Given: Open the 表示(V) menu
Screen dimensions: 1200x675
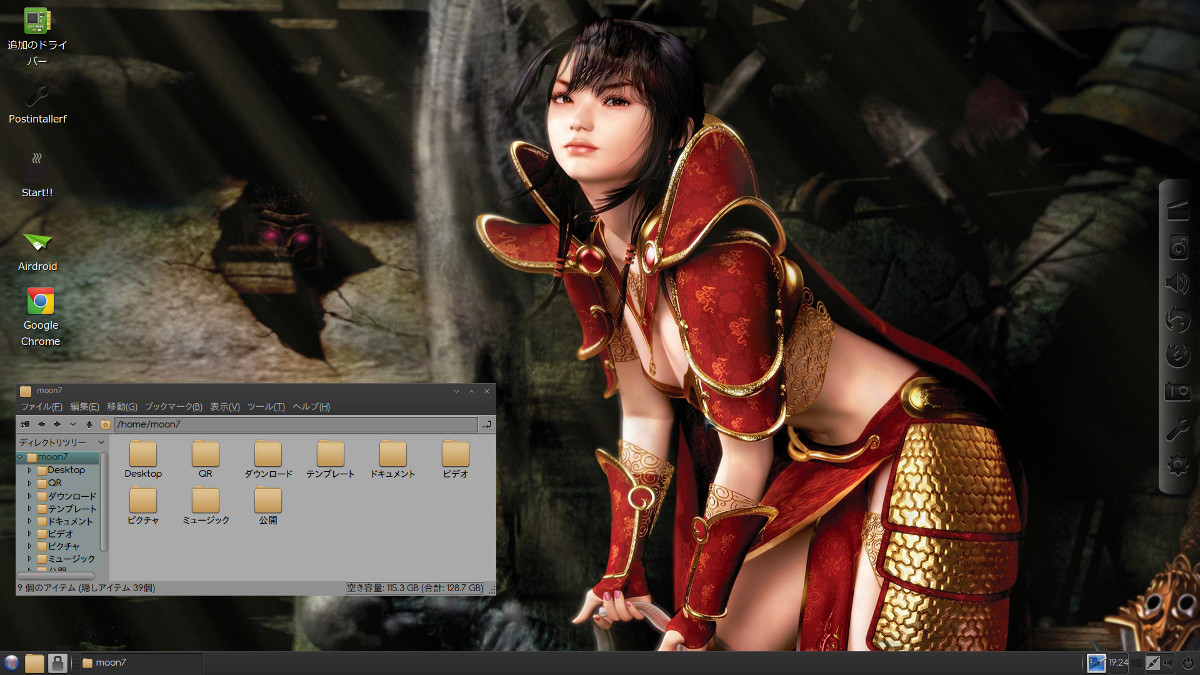Looking at the screenshot, I should pyautogui.click(x=225, y=407).
